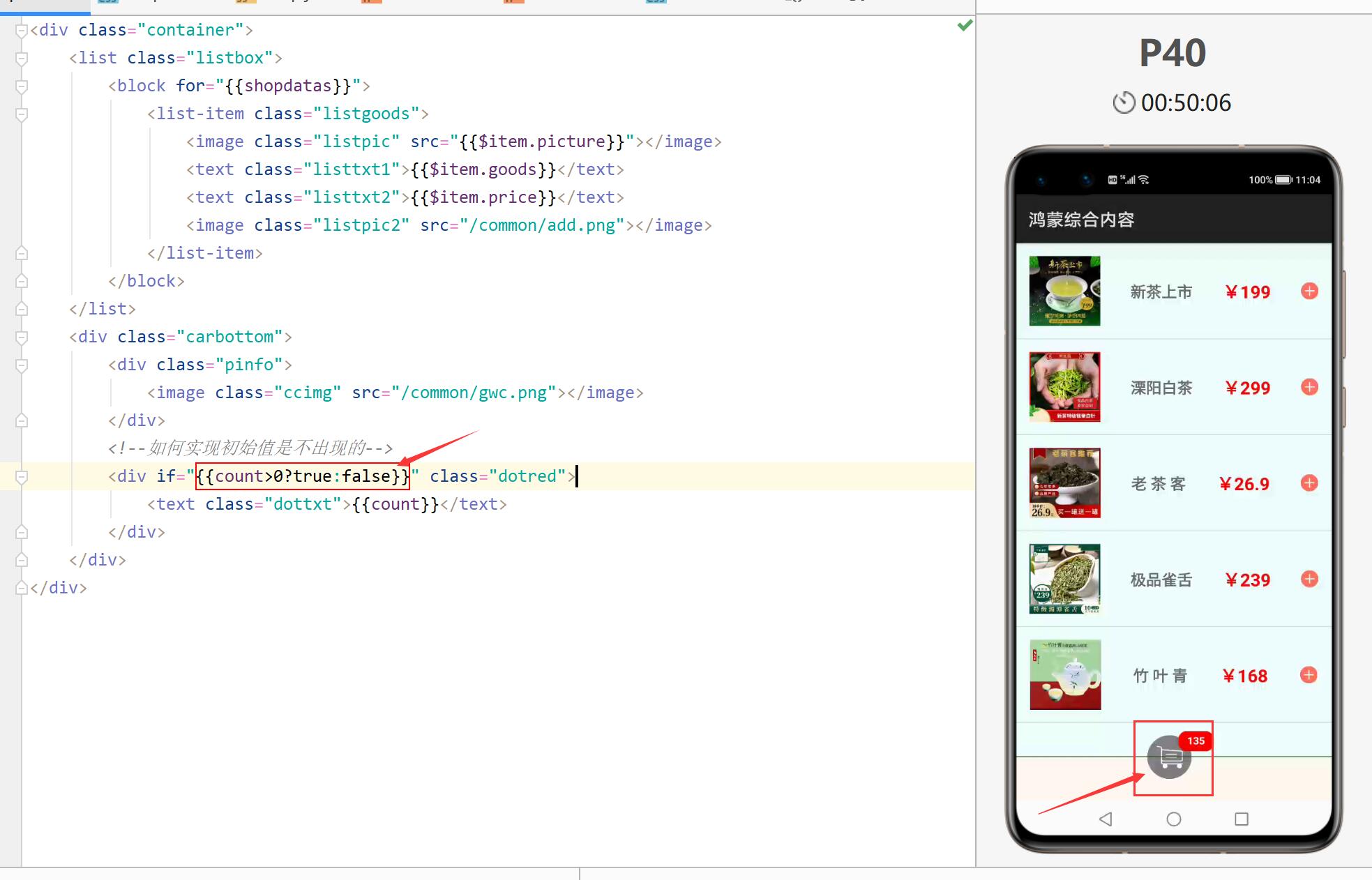Click fold marker at closing list-item tag
Viewport: 1372px width, 880px height.
pyautogui.click(x=22, y=253)
